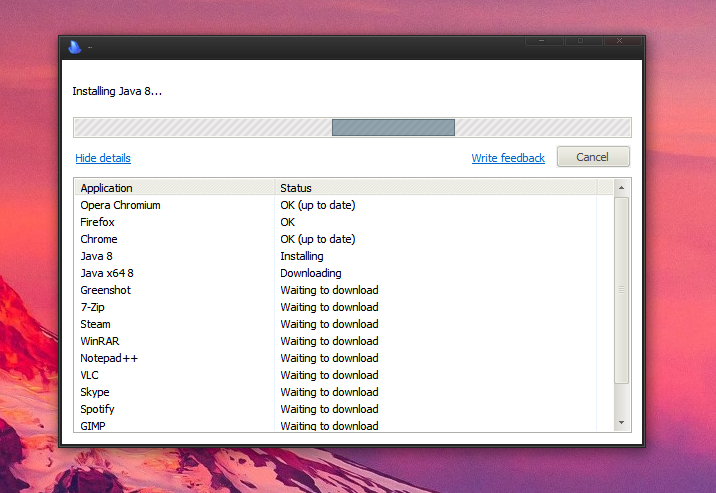Click the Installing status of Java 8
The height and width of the screenshot is (493, 716).
coord(302,256)
